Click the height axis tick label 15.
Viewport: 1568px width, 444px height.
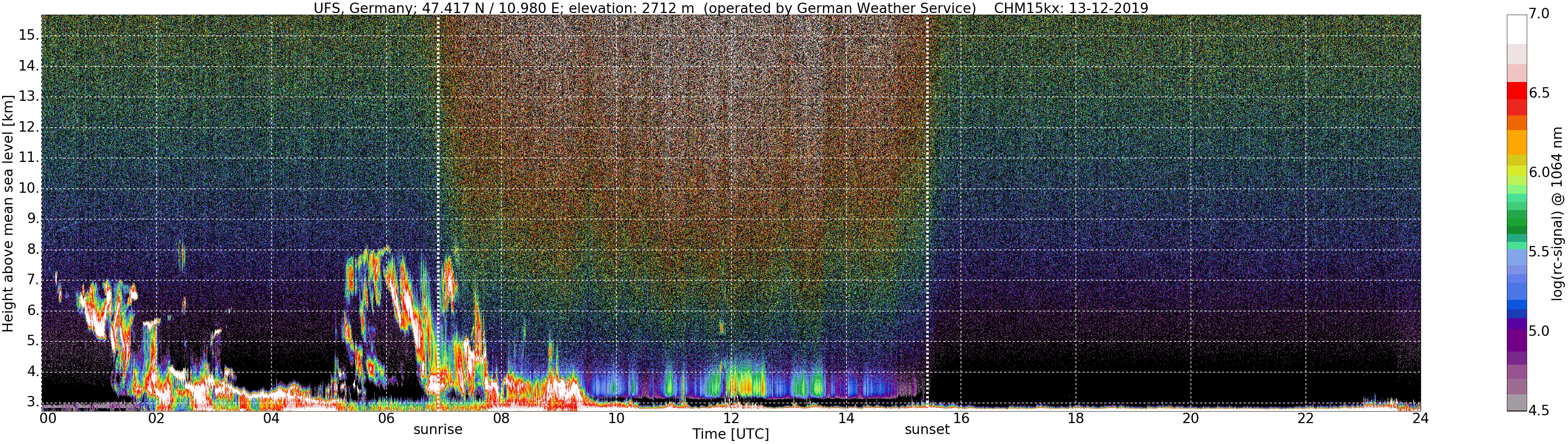pos(29,36)
